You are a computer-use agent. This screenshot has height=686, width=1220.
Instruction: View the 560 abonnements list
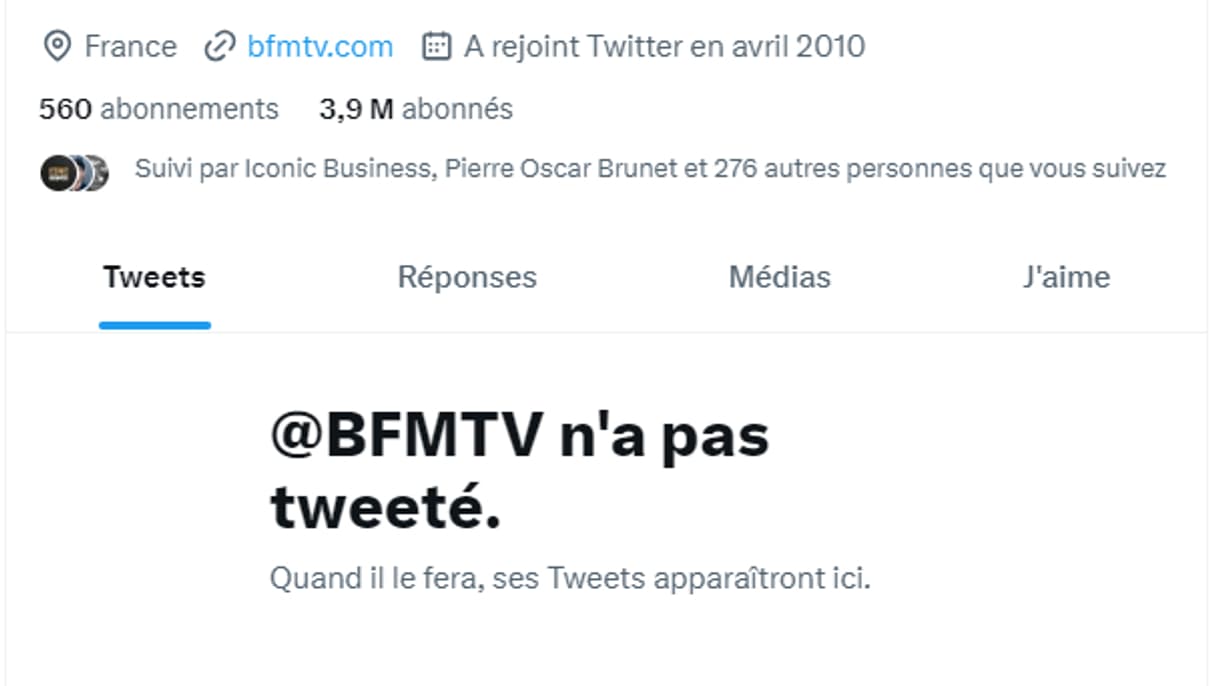158,108
